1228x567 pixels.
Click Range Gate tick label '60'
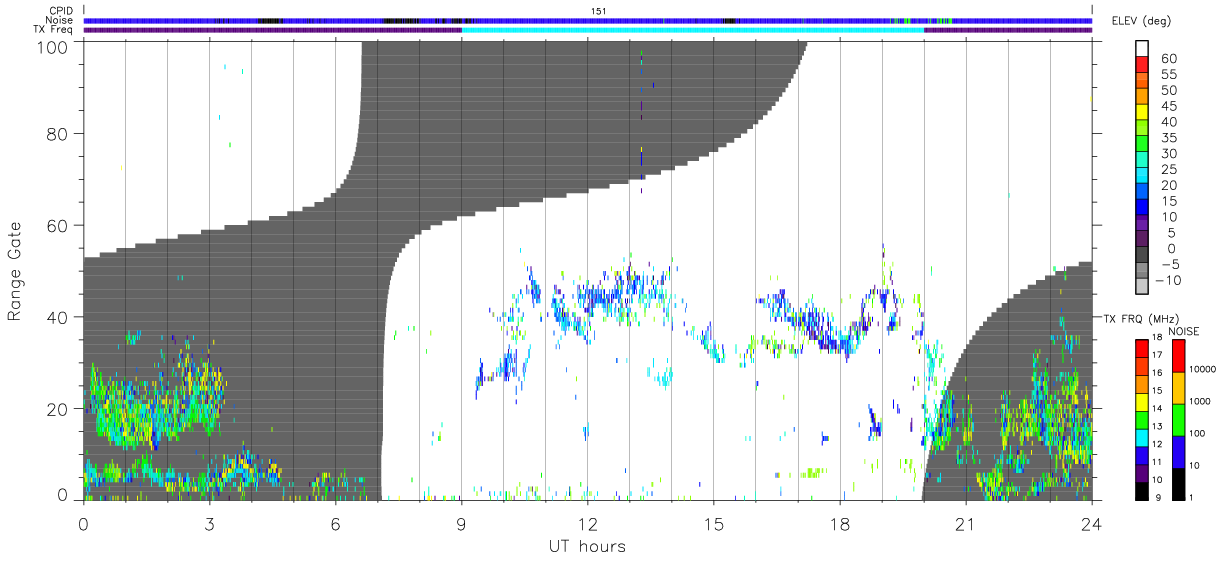coord(58,225)
